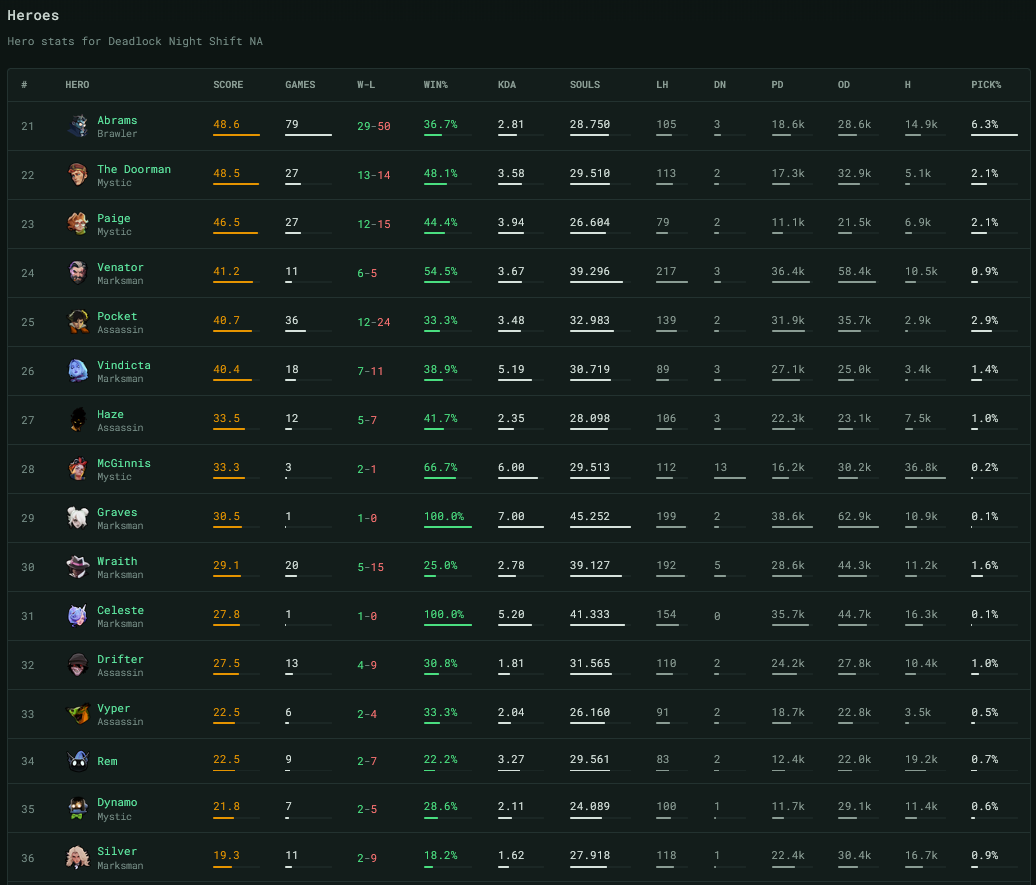Sort by the PD column header
1036x885 pixels.
(777, 85)
